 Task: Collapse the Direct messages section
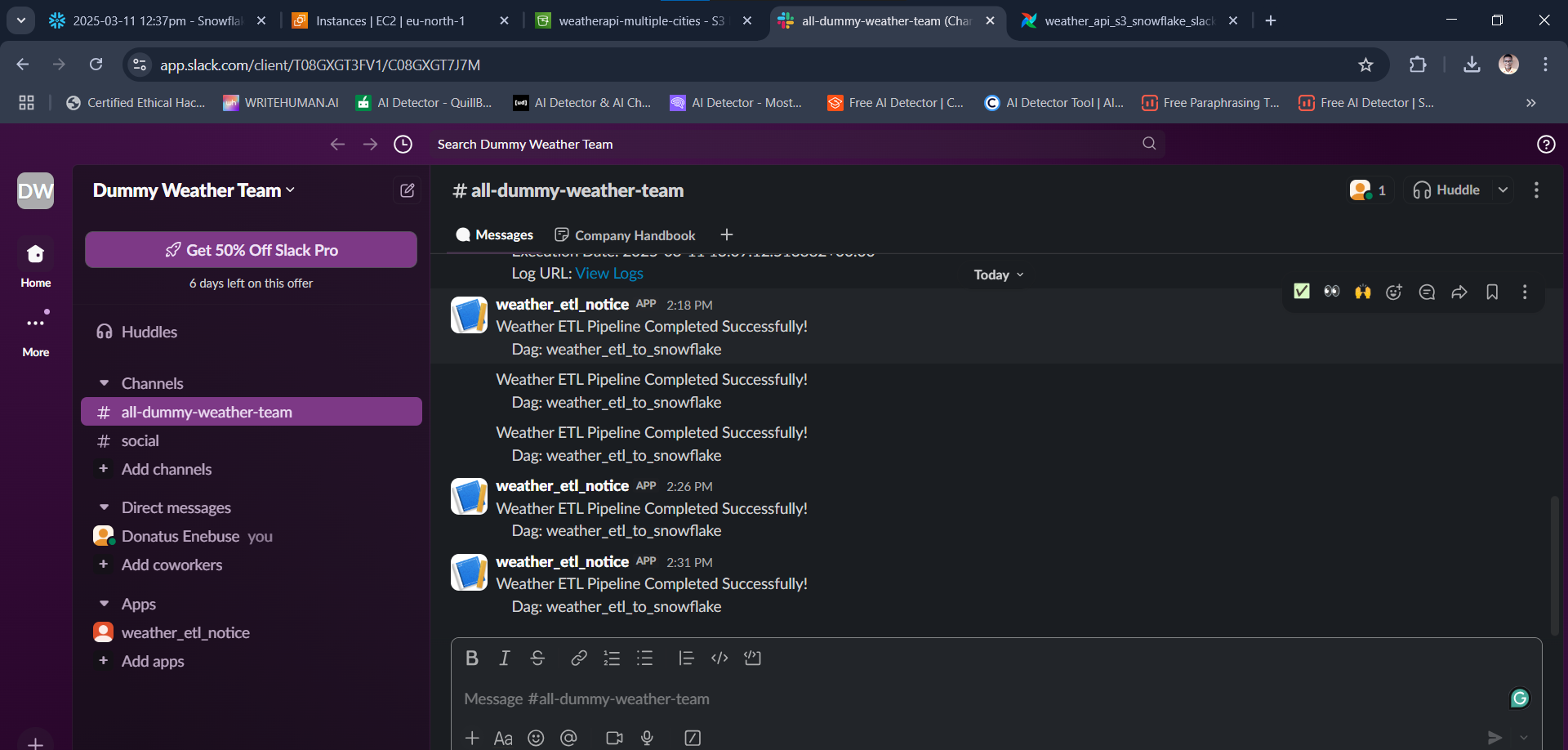(104, 507)
